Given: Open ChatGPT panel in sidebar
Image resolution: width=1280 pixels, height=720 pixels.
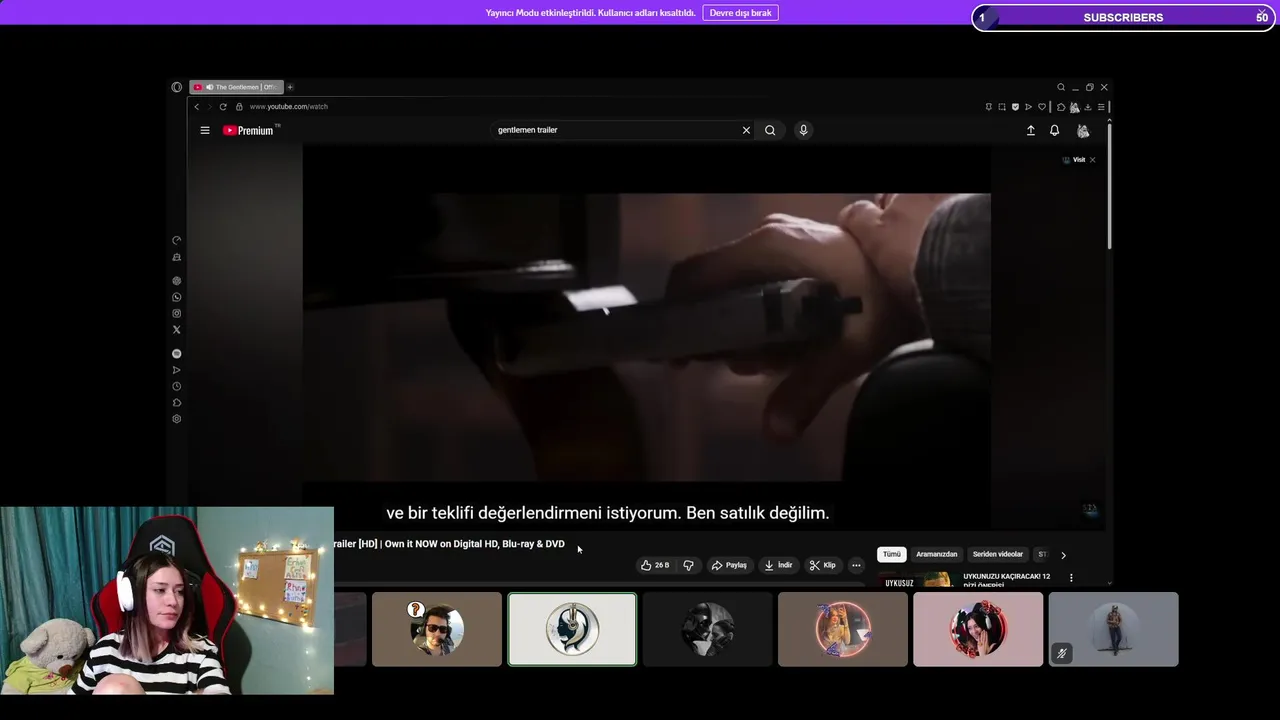Looking at the screenshot, I should click(x=177, y=281).
